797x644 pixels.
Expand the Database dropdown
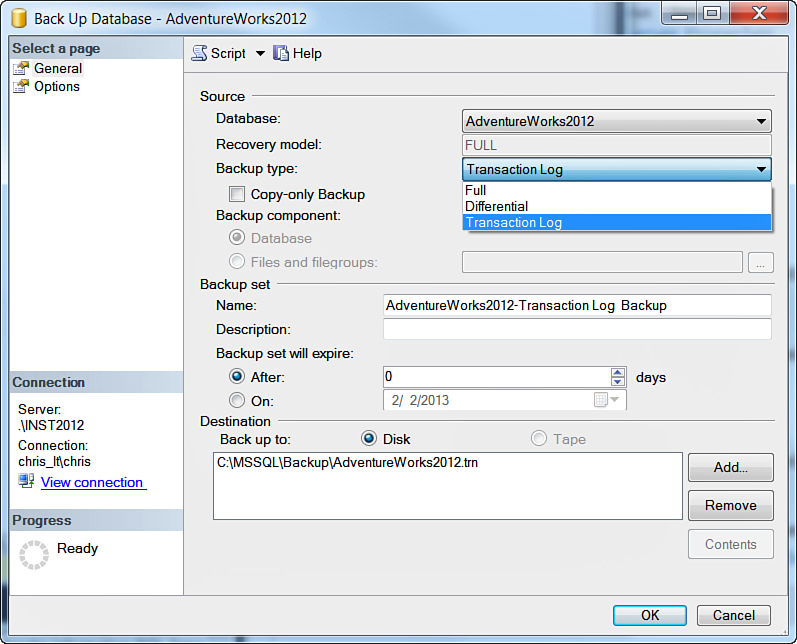761,122
